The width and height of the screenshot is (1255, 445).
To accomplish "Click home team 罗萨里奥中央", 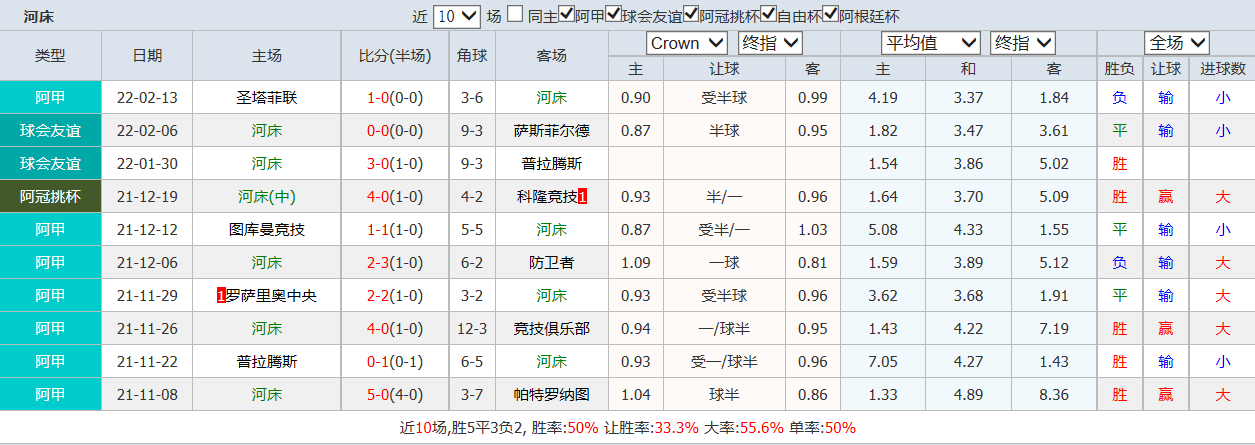I will [271, 296].
